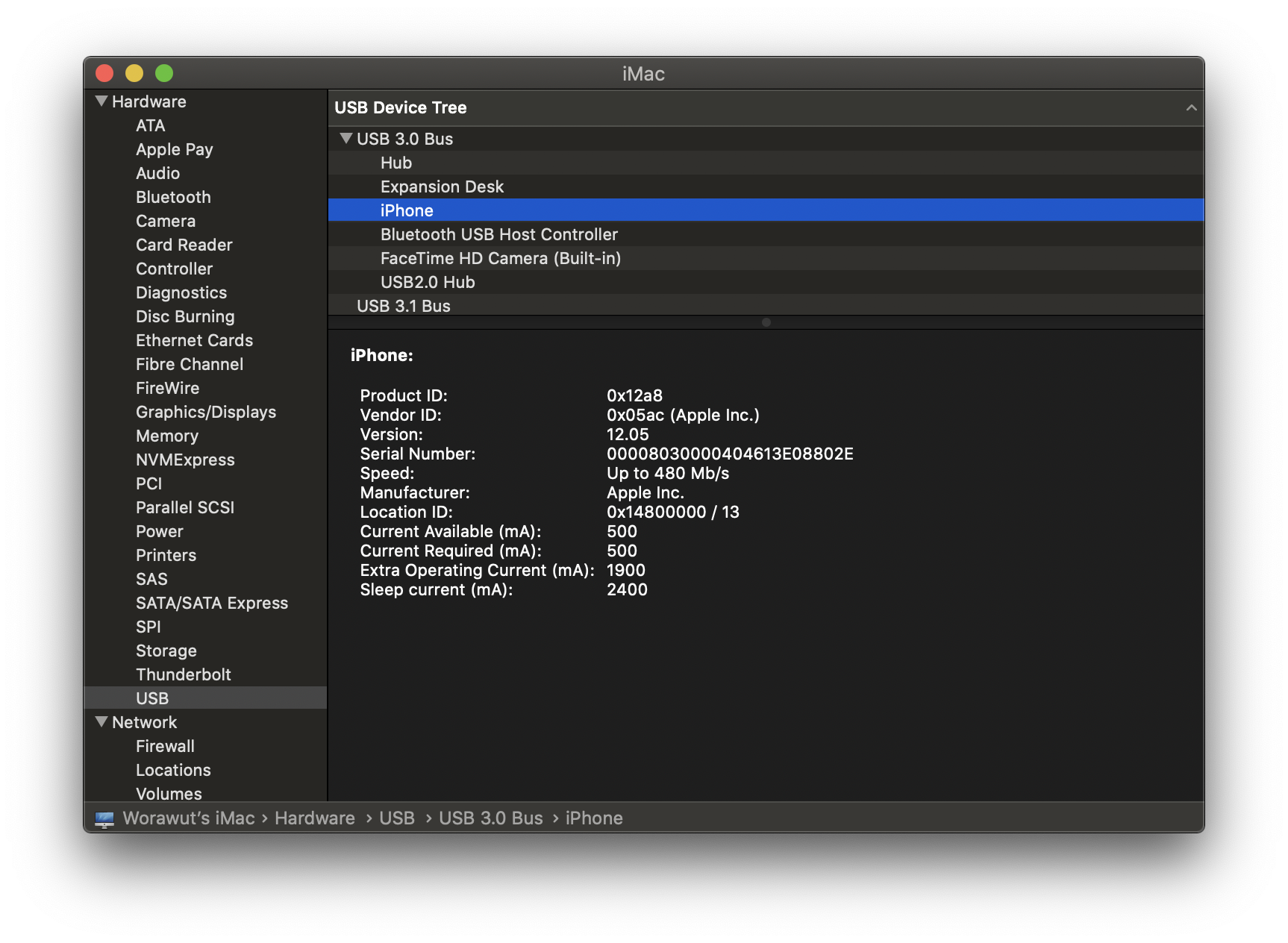The width and height of the screenshot is (1288, 943).
Task: Select SPI in the sidebar
Action: (x=148, y=627)
